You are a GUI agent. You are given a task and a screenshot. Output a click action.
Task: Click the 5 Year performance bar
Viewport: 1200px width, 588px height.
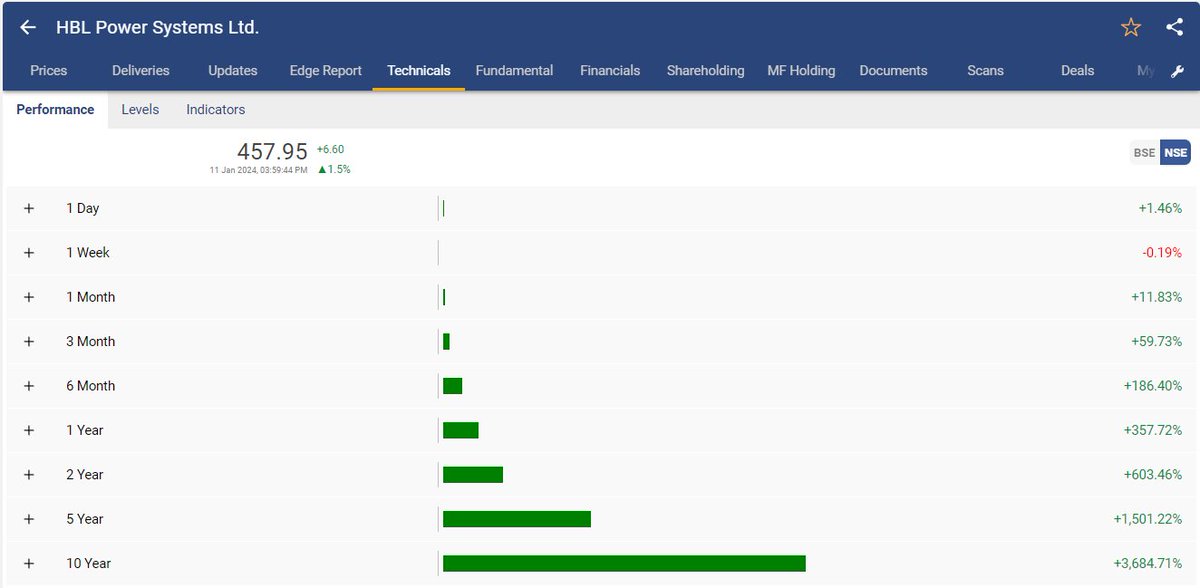[x=517, y=519]
